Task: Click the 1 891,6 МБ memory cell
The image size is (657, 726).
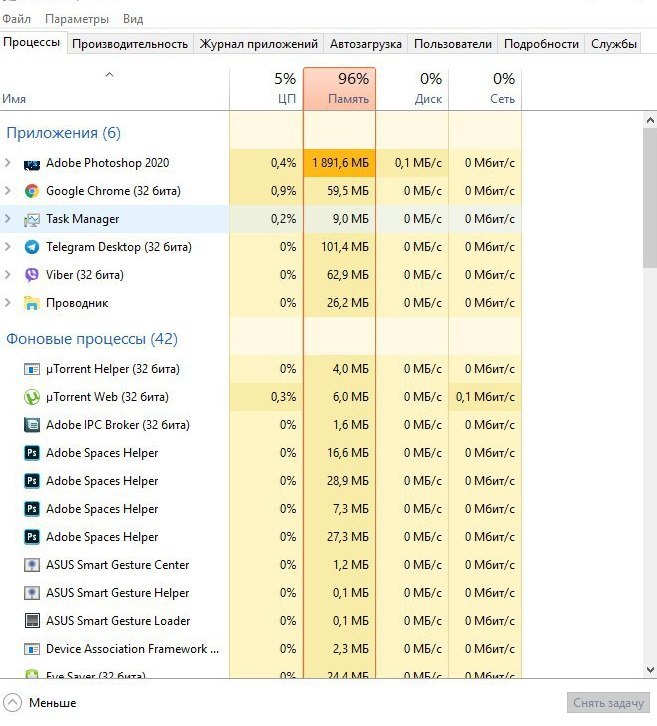Action: tap(339, 163)
